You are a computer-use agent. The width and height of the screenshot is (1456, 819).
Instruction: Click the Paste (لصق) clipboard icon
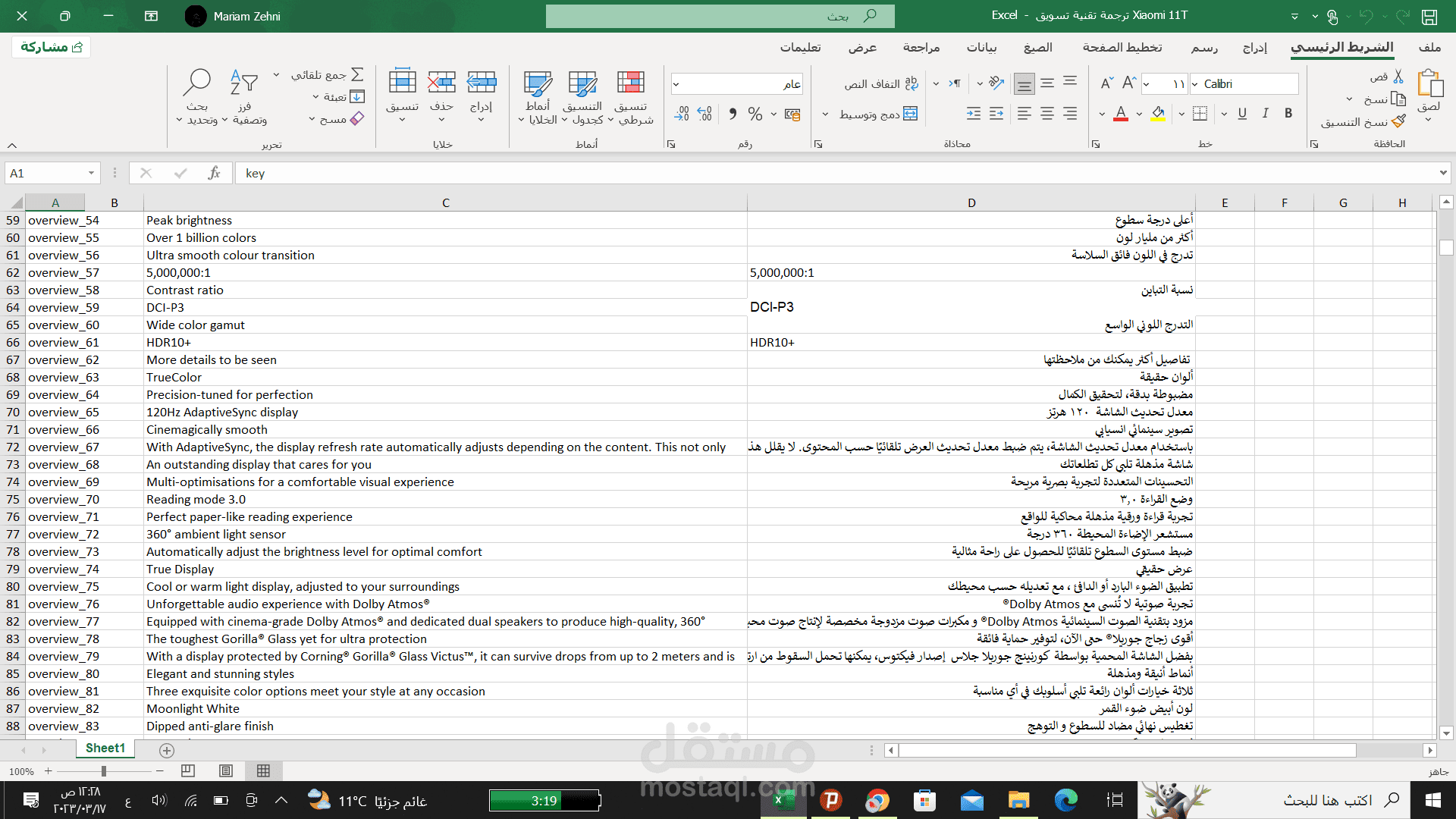(x=1429, y=83)
